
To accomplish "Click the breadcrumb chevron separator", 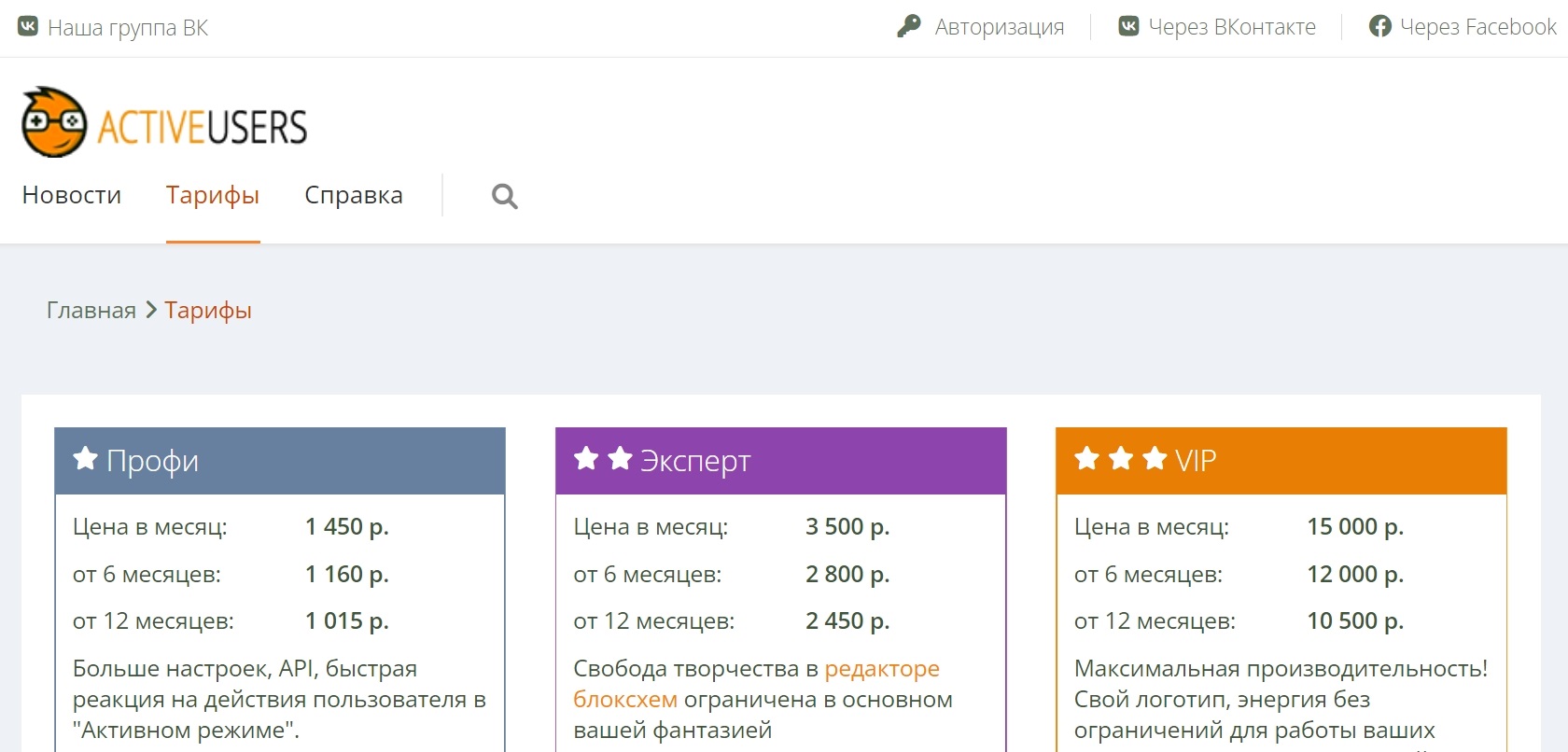I will [x=151, y=310].
